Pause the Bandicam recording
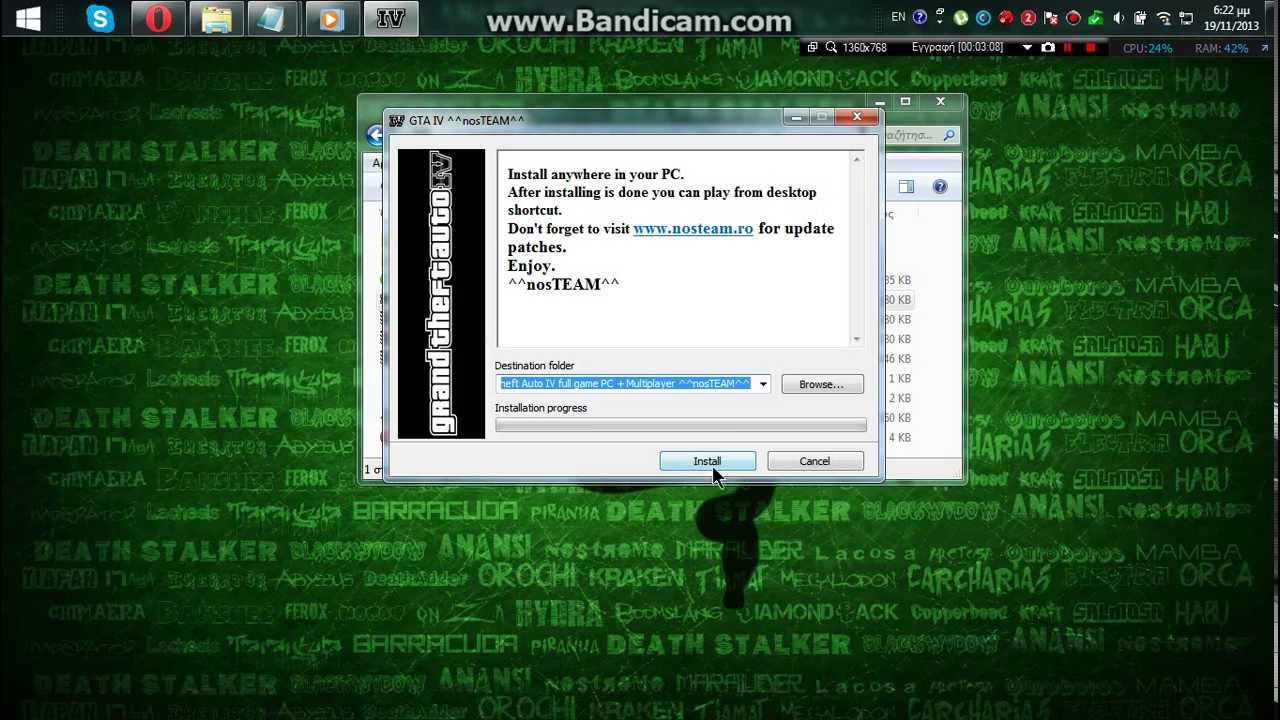This screenshot has height=720, width=1280. click(1068, 48)
